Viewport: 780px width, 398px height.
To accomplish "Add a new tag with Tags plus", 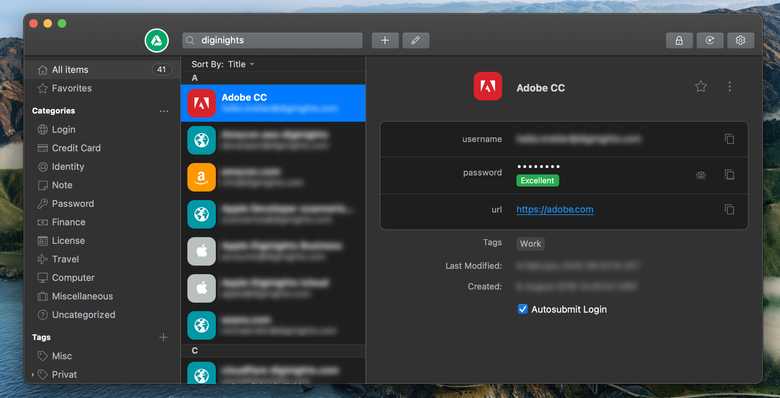I will pos(163,337).
